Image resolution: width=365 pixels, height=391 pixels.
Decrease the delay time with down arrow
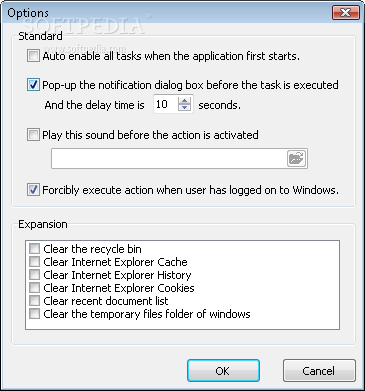pyautogui.click(x=184, y=108)
